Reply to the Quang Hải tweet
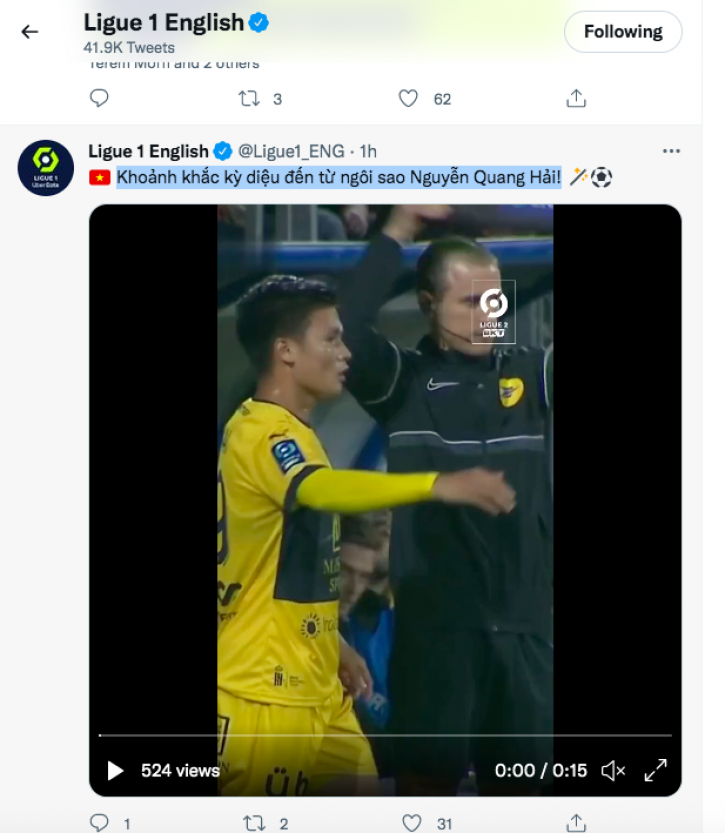 point(99,822)
